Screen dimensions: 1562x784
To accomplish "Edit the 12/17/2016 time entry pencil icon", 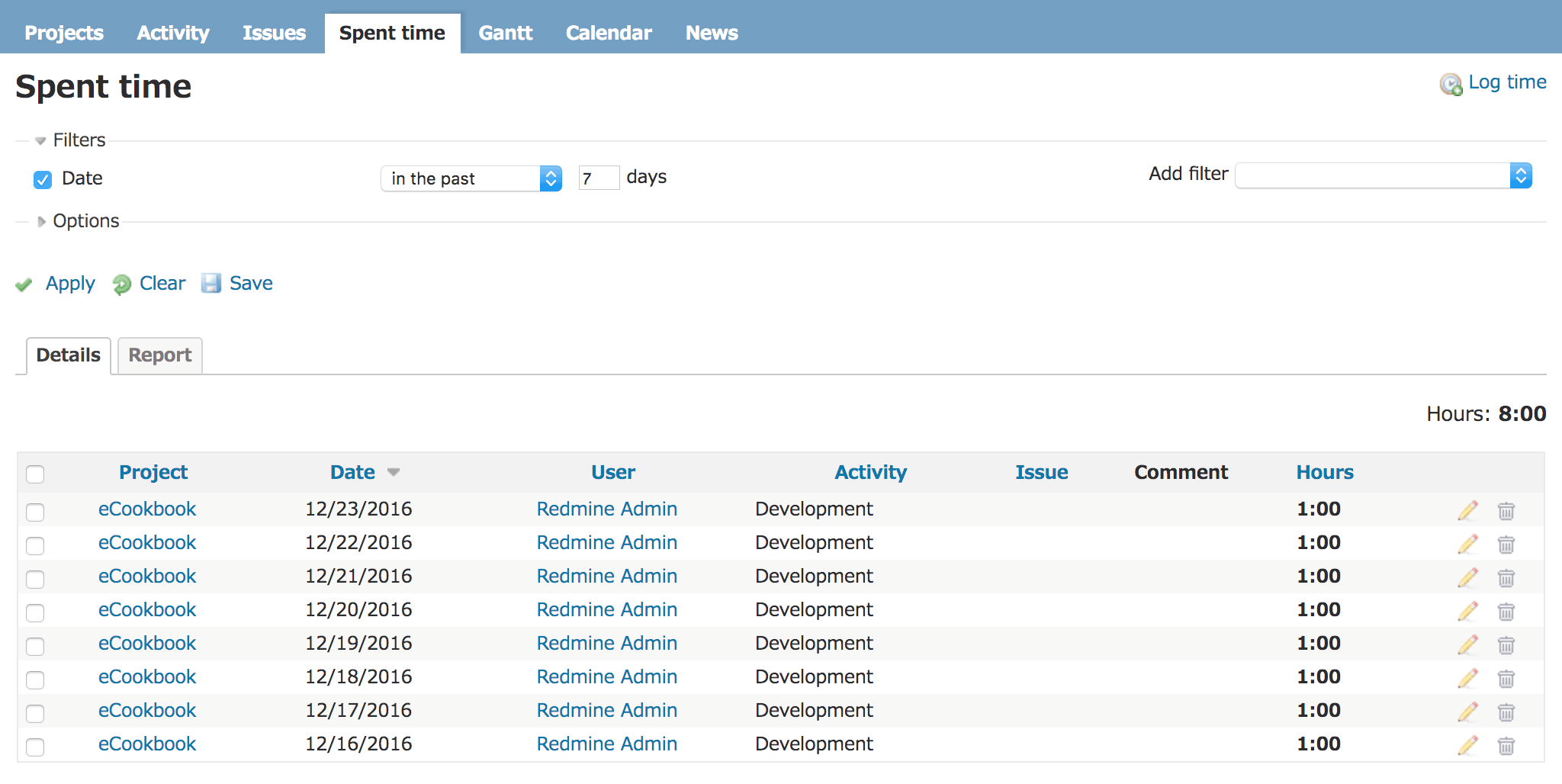I will click(1467, 712).
